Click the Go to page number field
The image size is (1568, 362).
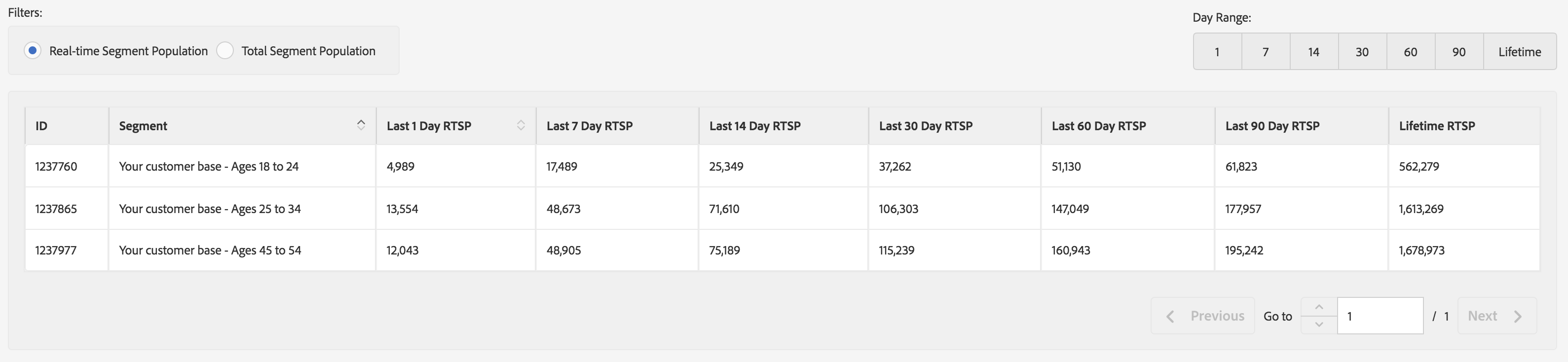pyautogui.click(x=1380, y=316)
